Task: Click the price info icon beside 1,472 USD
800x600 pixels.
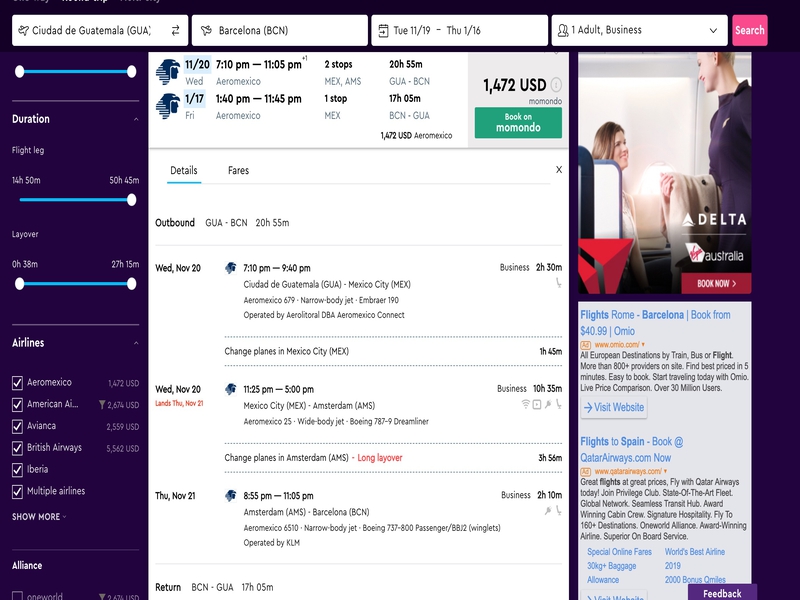Action: coord(557,85)
